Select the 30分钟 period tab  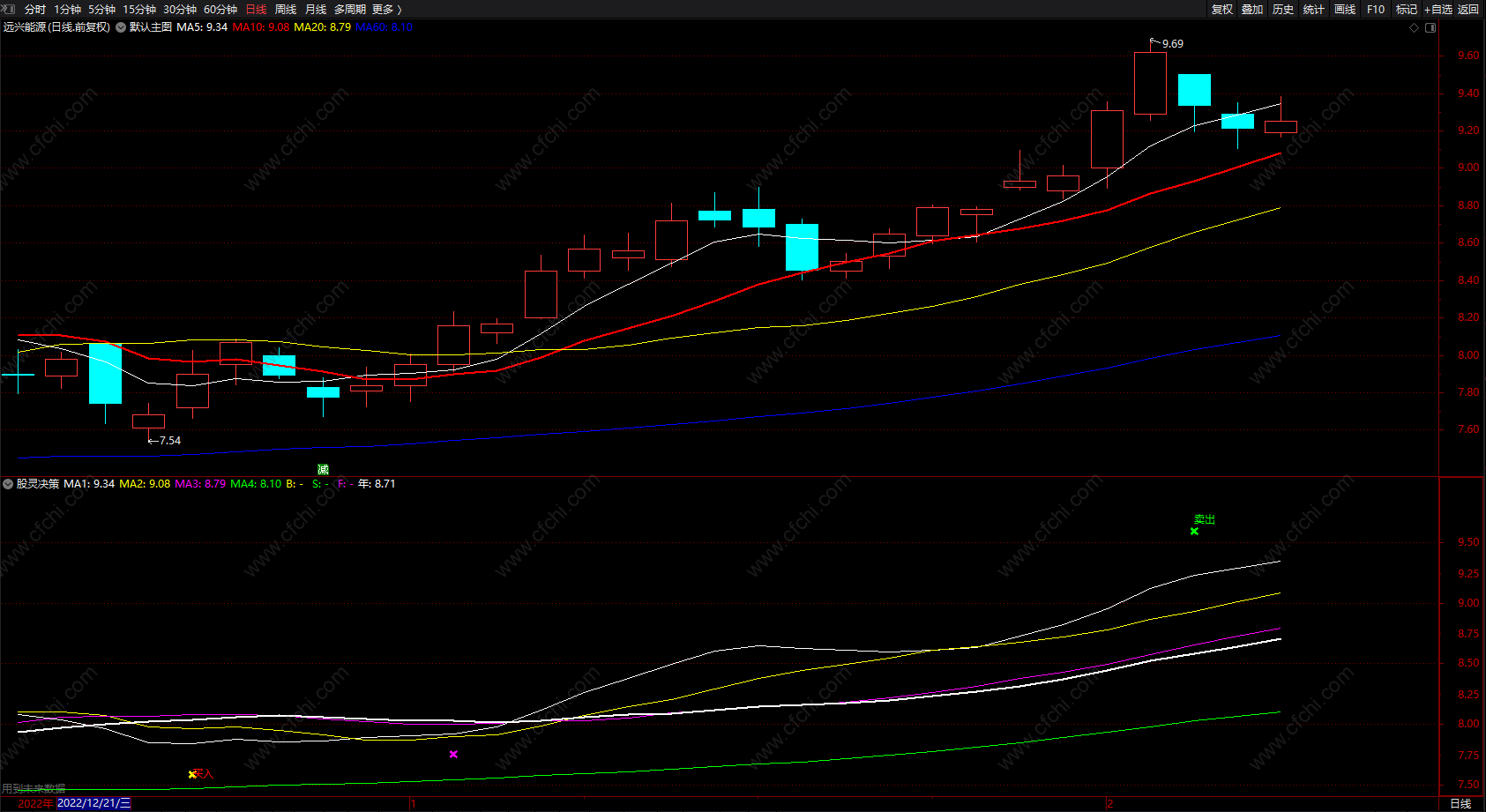tap(180, 10)
